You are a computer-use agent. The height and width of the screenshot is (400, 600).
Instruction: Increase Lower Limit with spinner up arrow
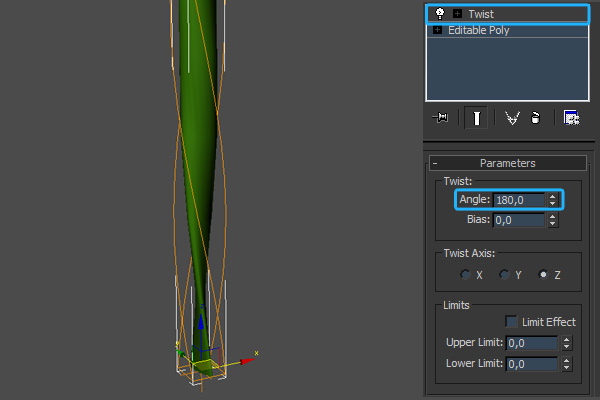567,360
